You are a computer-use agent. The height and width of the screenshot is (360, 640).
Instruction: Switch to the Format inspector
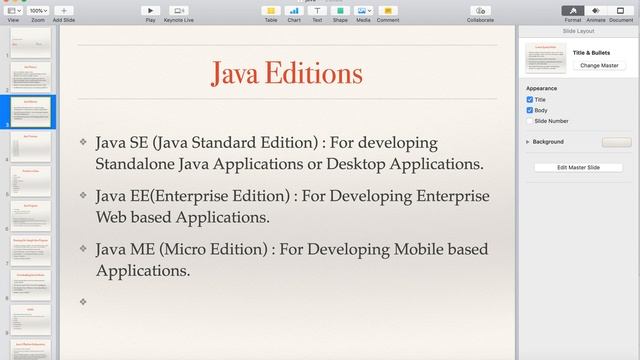(x=573, y=11)
